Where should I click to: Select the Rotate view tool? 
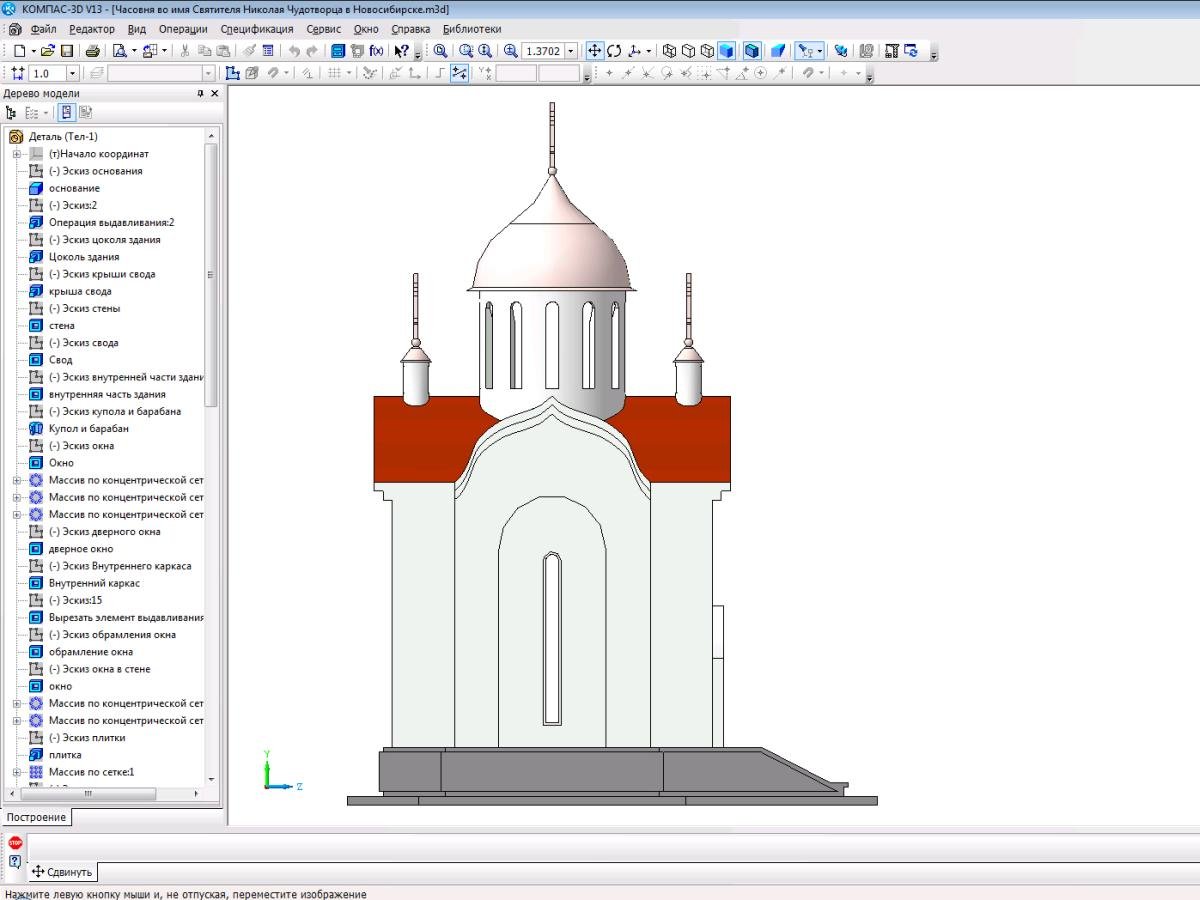coord(614,51)
